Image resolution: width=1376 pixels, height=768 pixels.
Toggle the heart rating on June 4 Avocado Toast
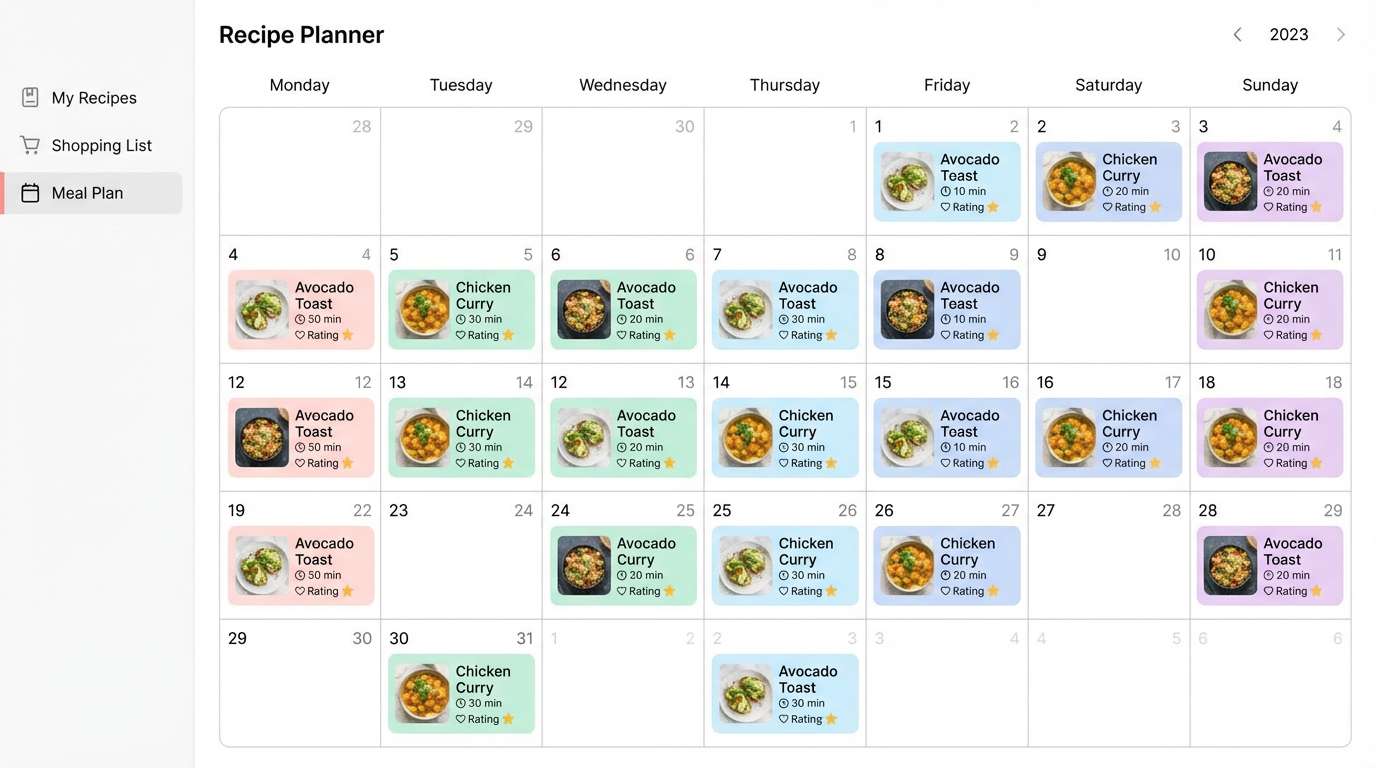(299, 335)
